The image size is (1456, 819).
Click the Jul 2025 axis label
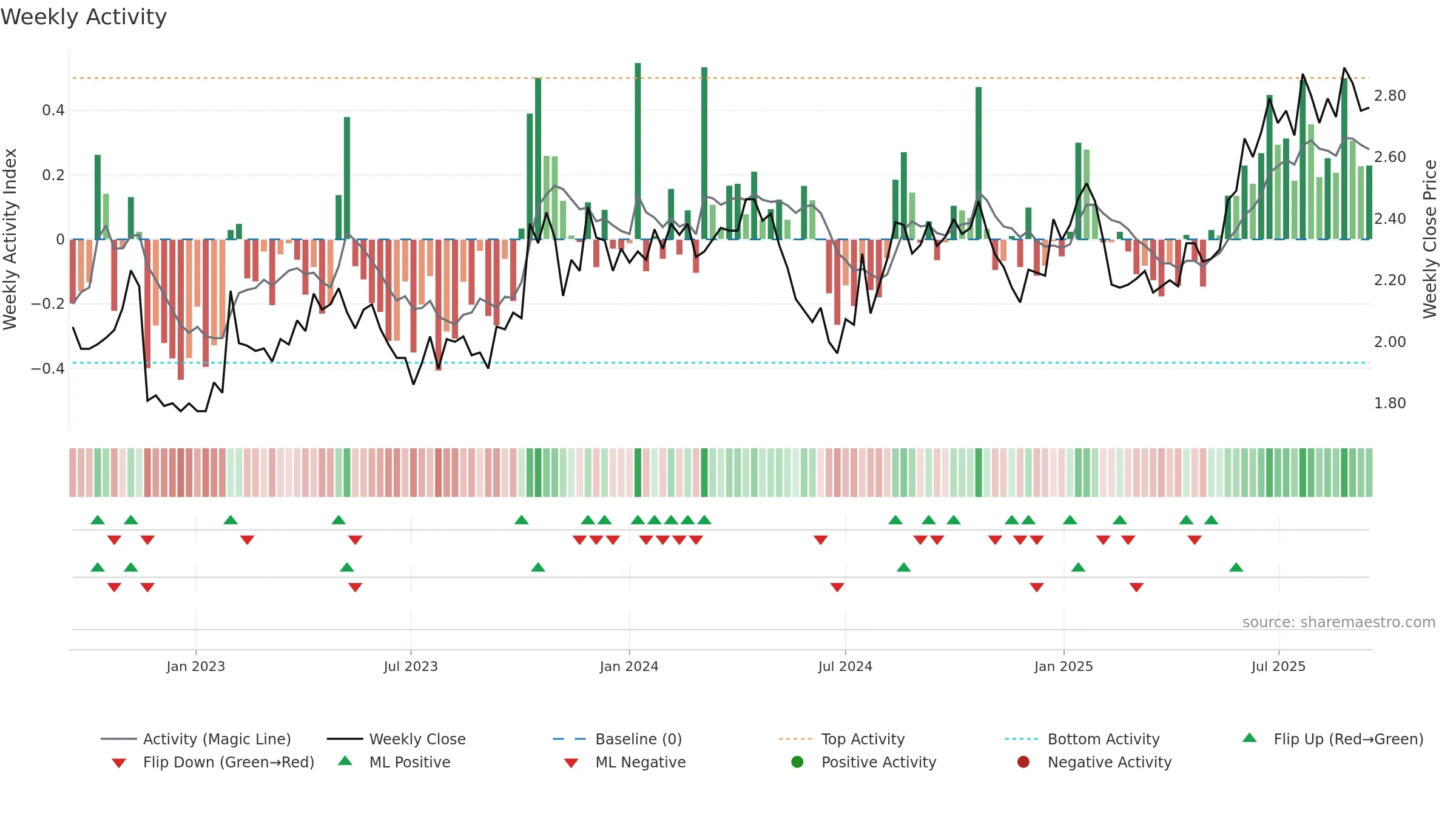coord(1278,666)
